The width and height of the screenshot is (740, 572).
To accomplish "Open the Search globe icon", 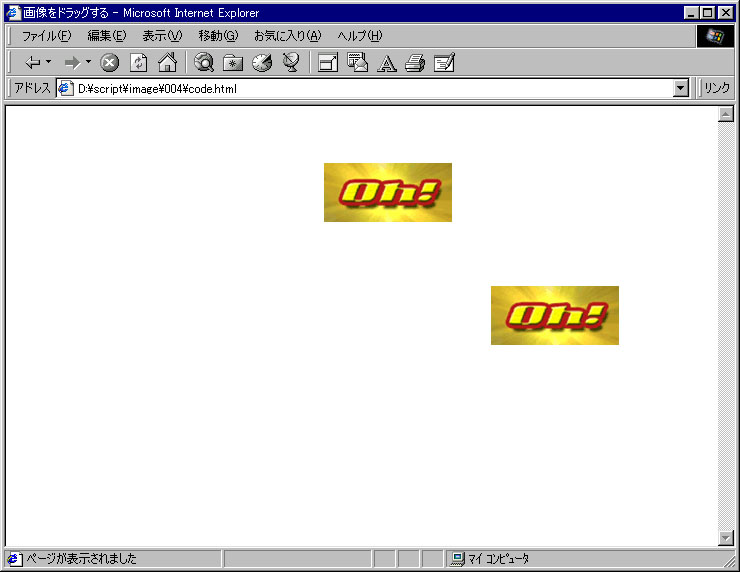I will (x=204, y=62).
